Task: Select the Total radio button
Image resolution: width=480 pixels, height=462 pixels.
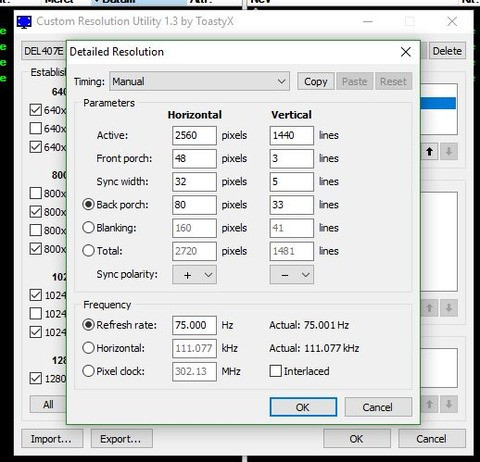Action: pos(88,251)
